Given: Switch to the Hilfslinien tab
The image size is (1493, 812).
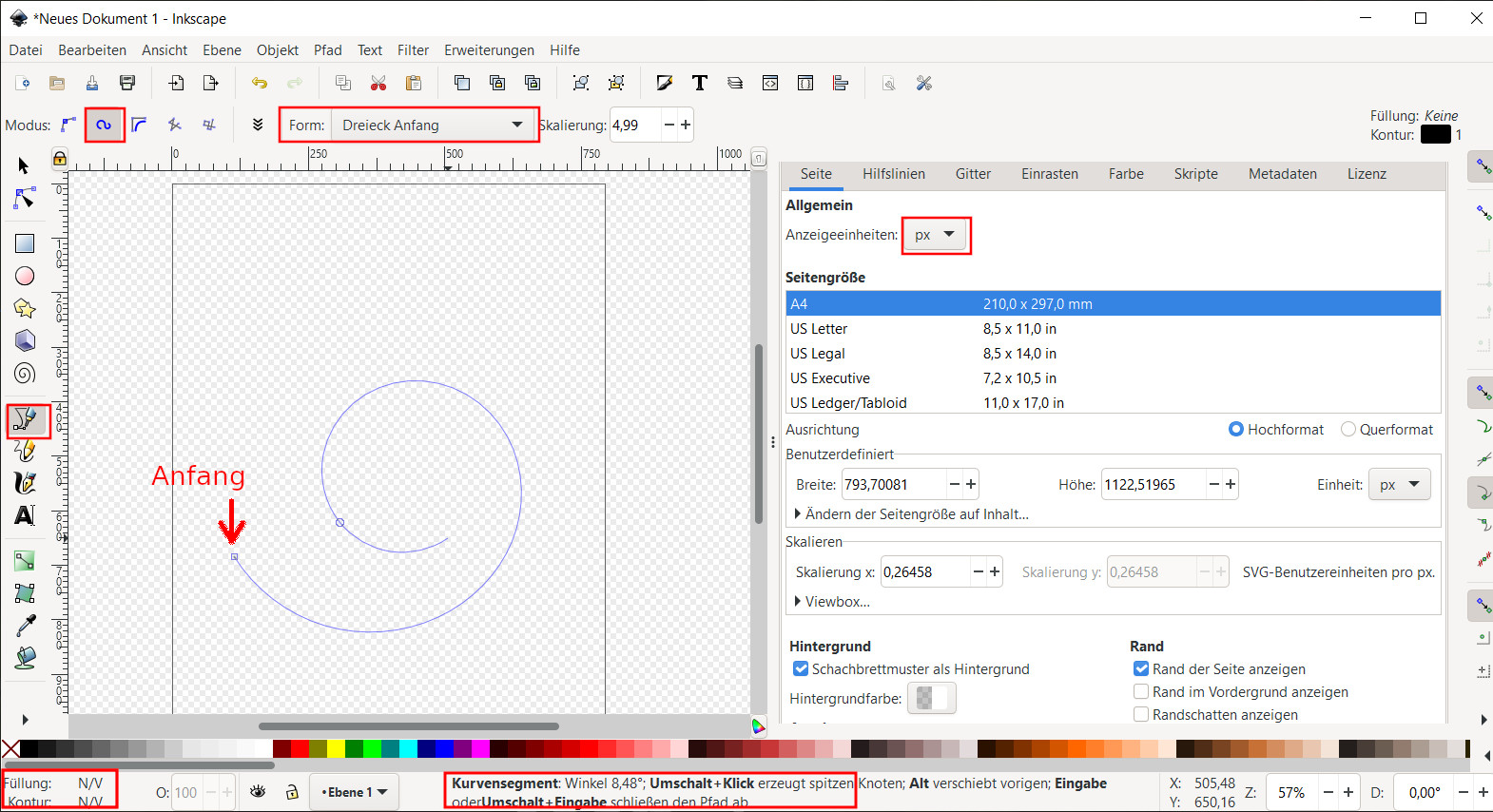Looking at the screenshot, I should tap(893, 174).
